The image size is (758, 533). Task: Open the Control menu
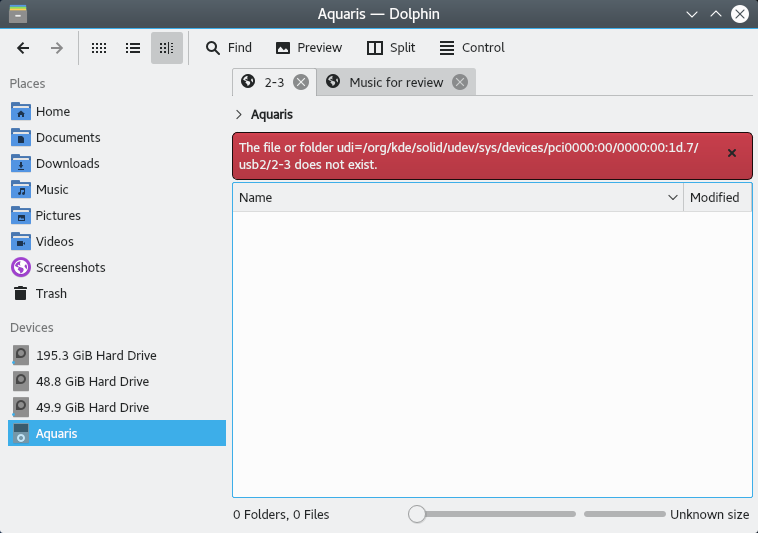(472, 48)
